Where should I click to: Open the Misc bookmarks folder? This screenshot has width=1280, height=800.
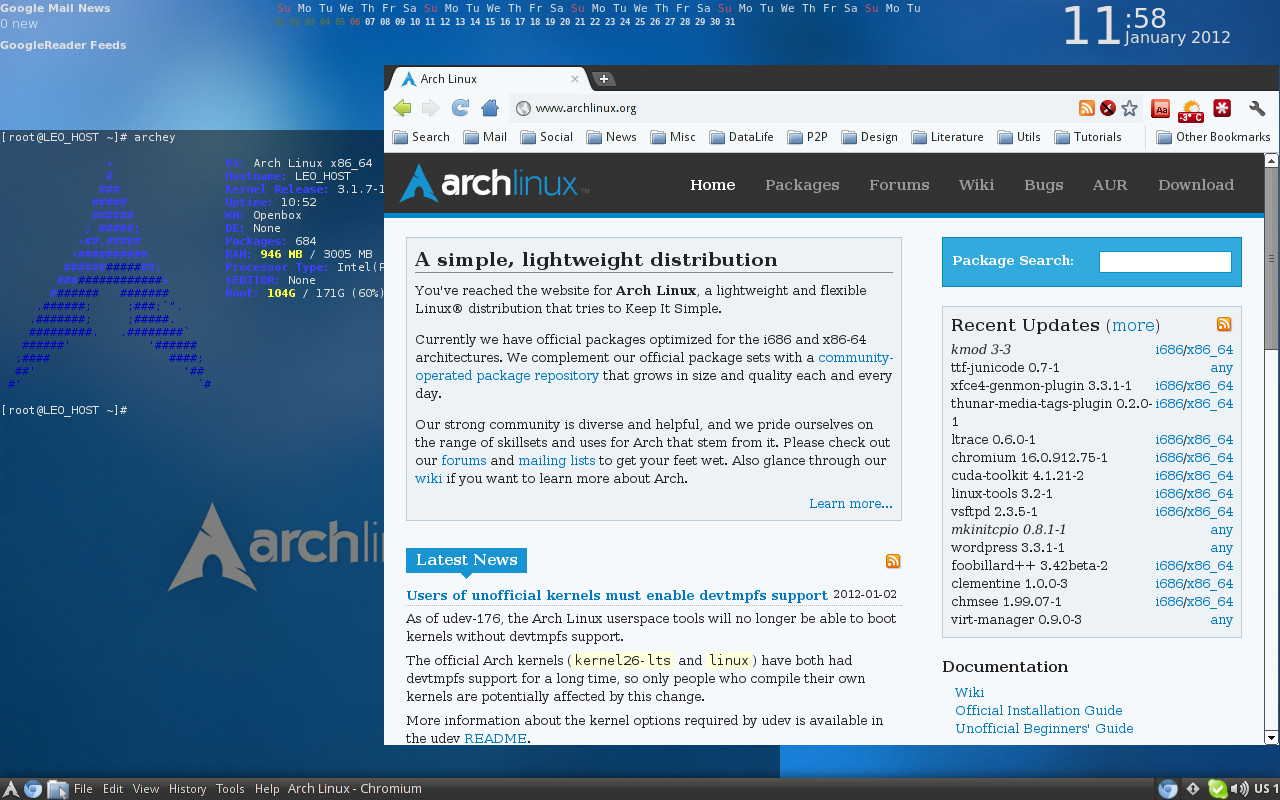pyautogui.click(x=673, y=137)
